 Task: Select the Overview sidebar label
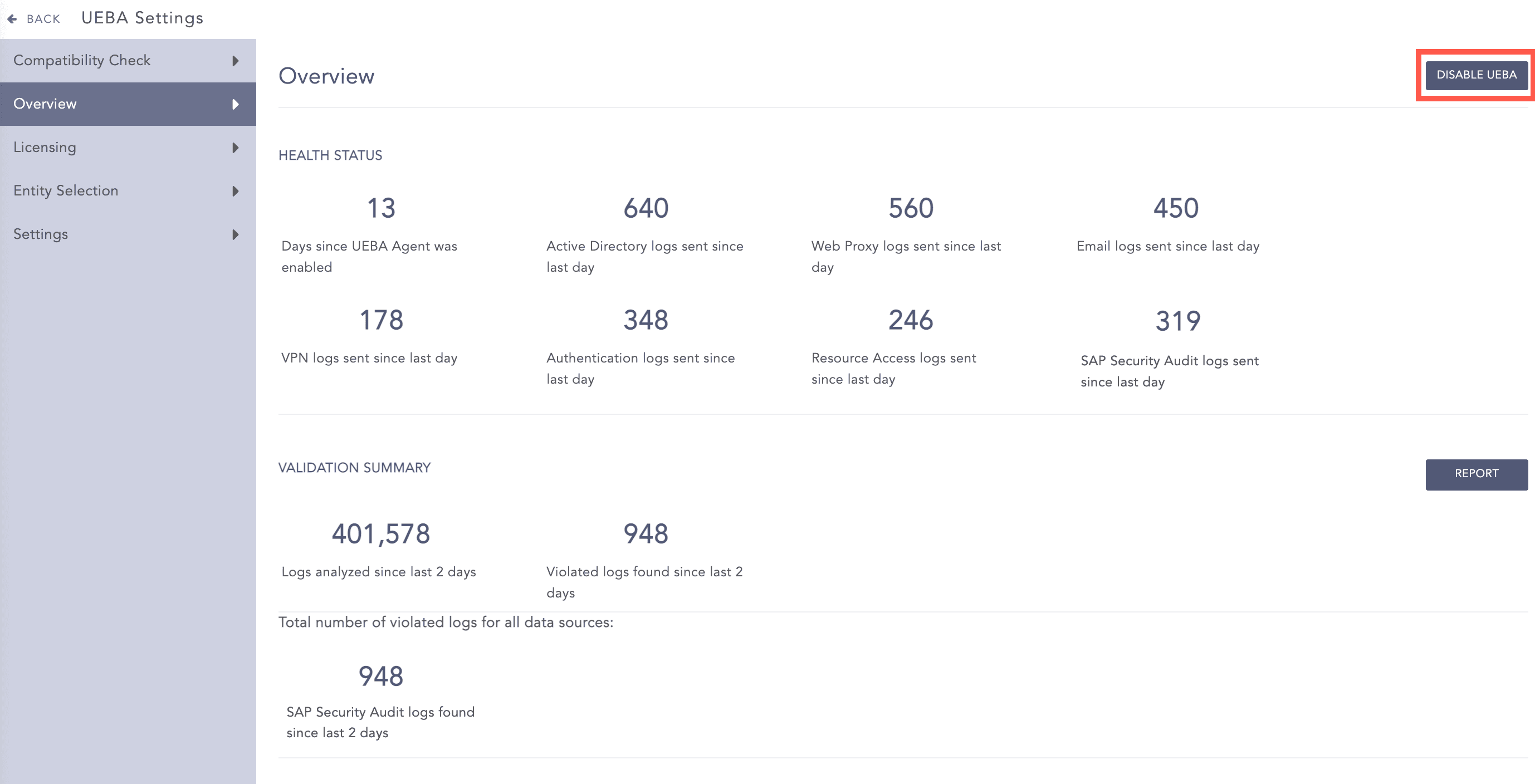pyautogui.click(x=45, y=104)
